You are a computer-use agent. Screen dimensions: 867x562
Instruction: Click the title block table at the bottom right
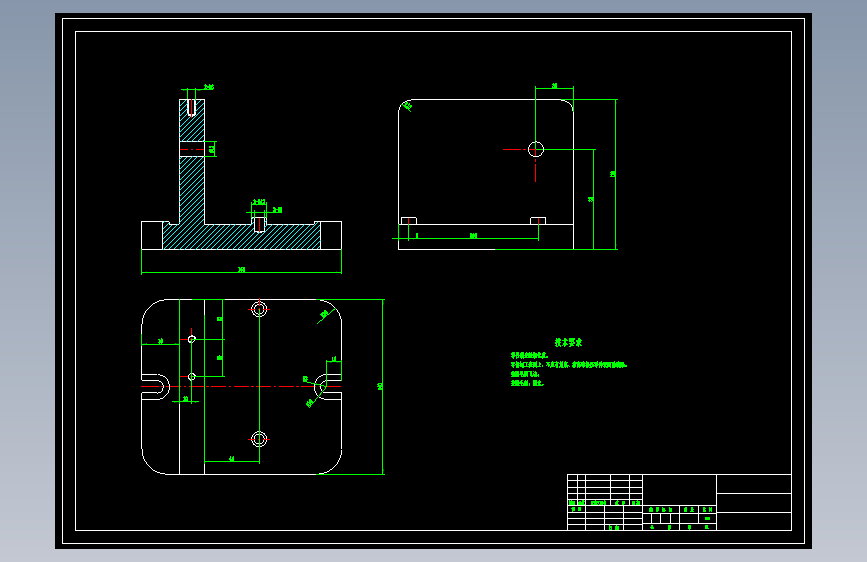[679, 502]
